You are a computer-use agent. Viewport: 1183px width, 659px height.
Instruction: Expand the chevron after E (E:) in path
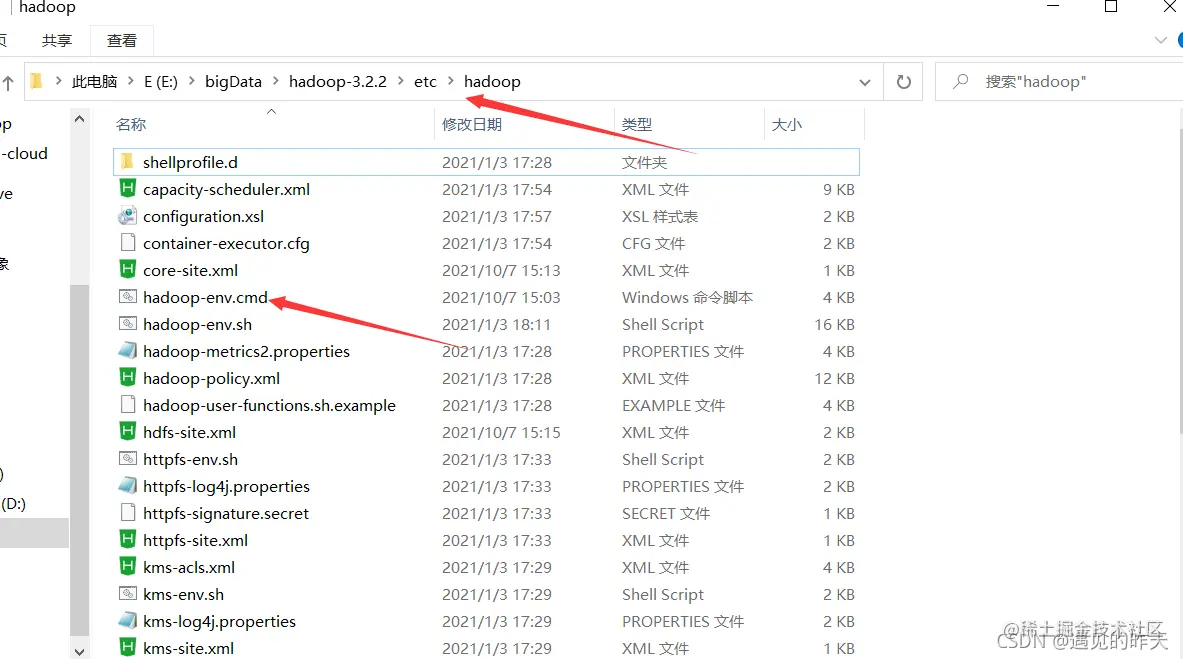(x=192, y=81)
